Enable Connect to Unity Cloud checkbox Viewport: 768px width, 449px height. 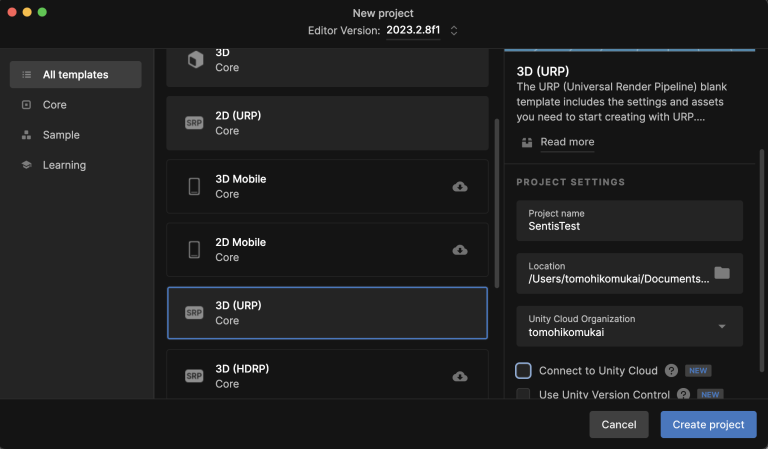(x=523, y=370)
